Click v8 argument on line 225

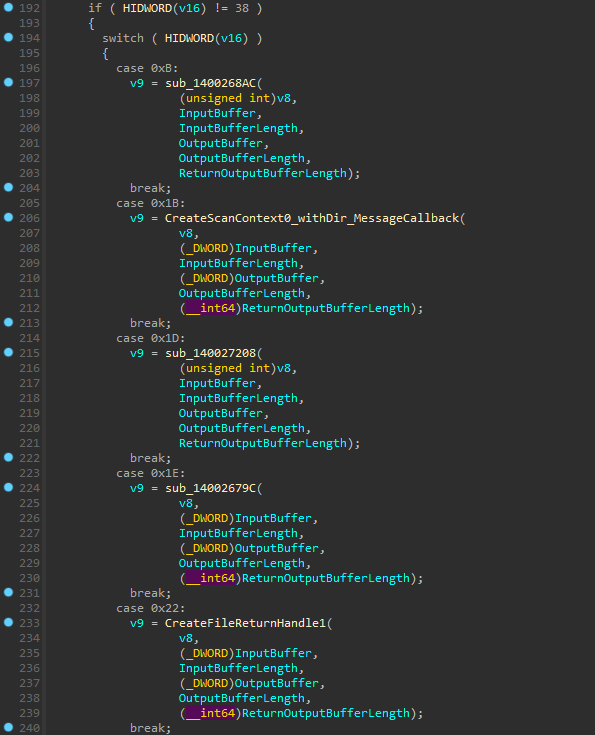click(186, 503)
